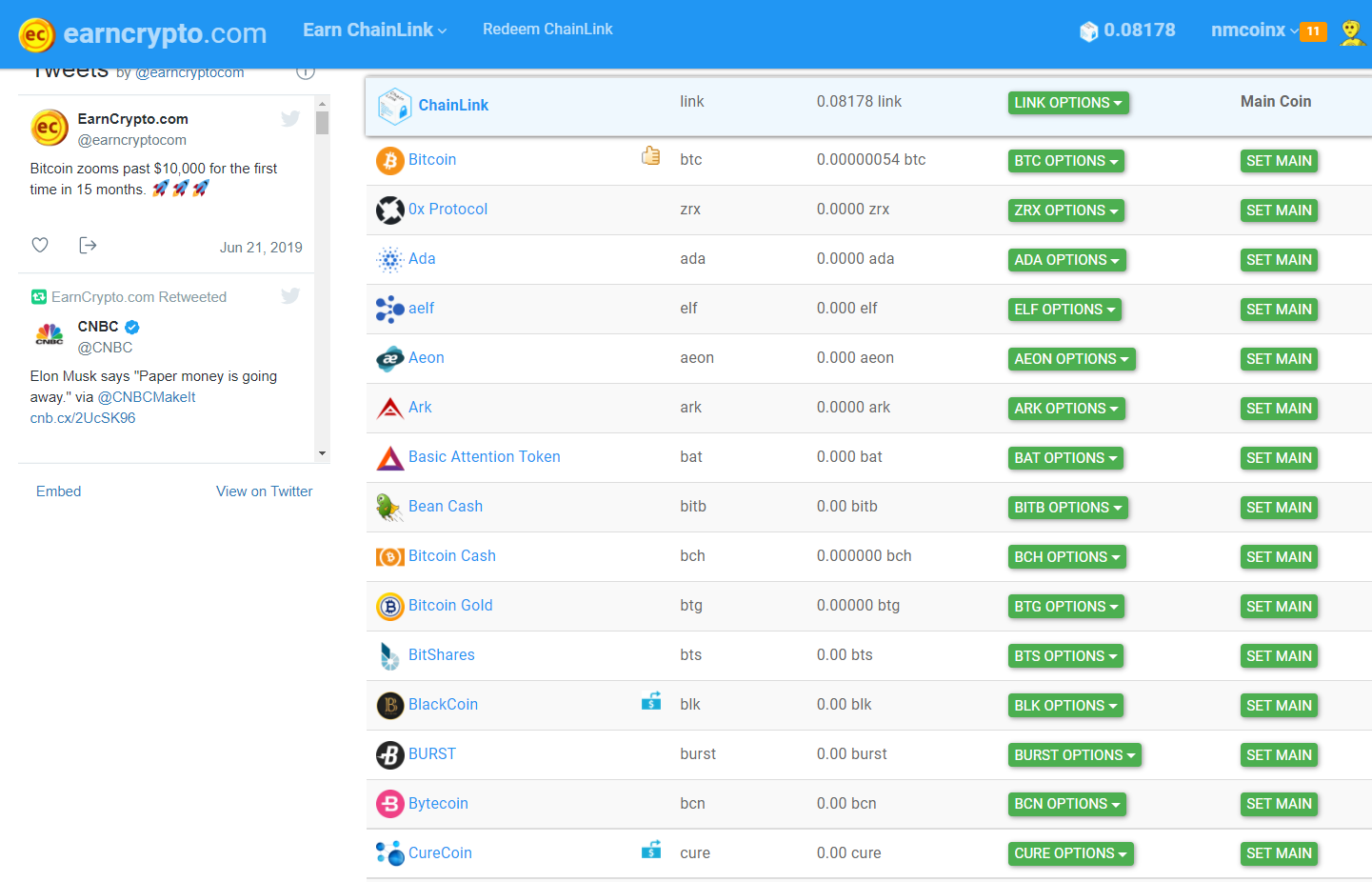Screen dimensions: 1372x882
Task: Click the Bitcoin Cash coin icon
Action: [389, 557]
